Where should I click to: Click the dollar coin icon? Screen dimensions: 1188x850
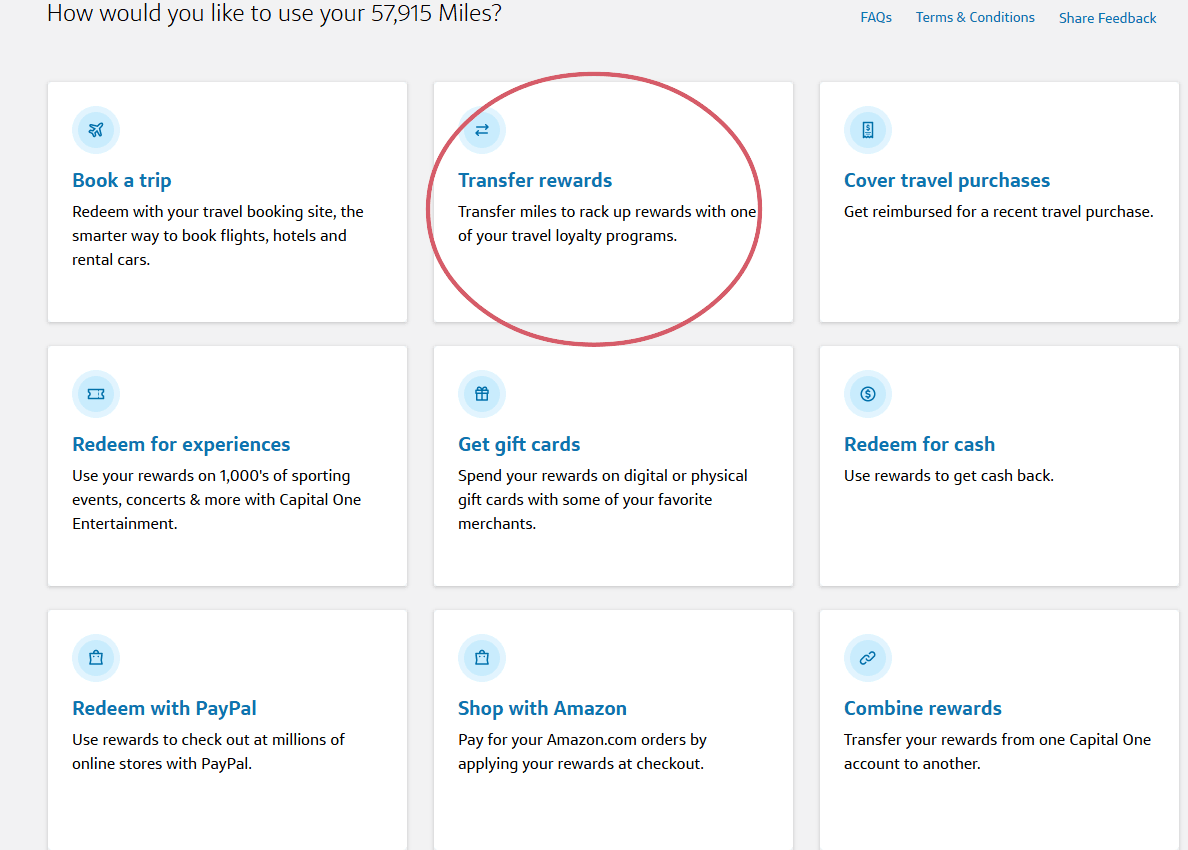(868, 394)
